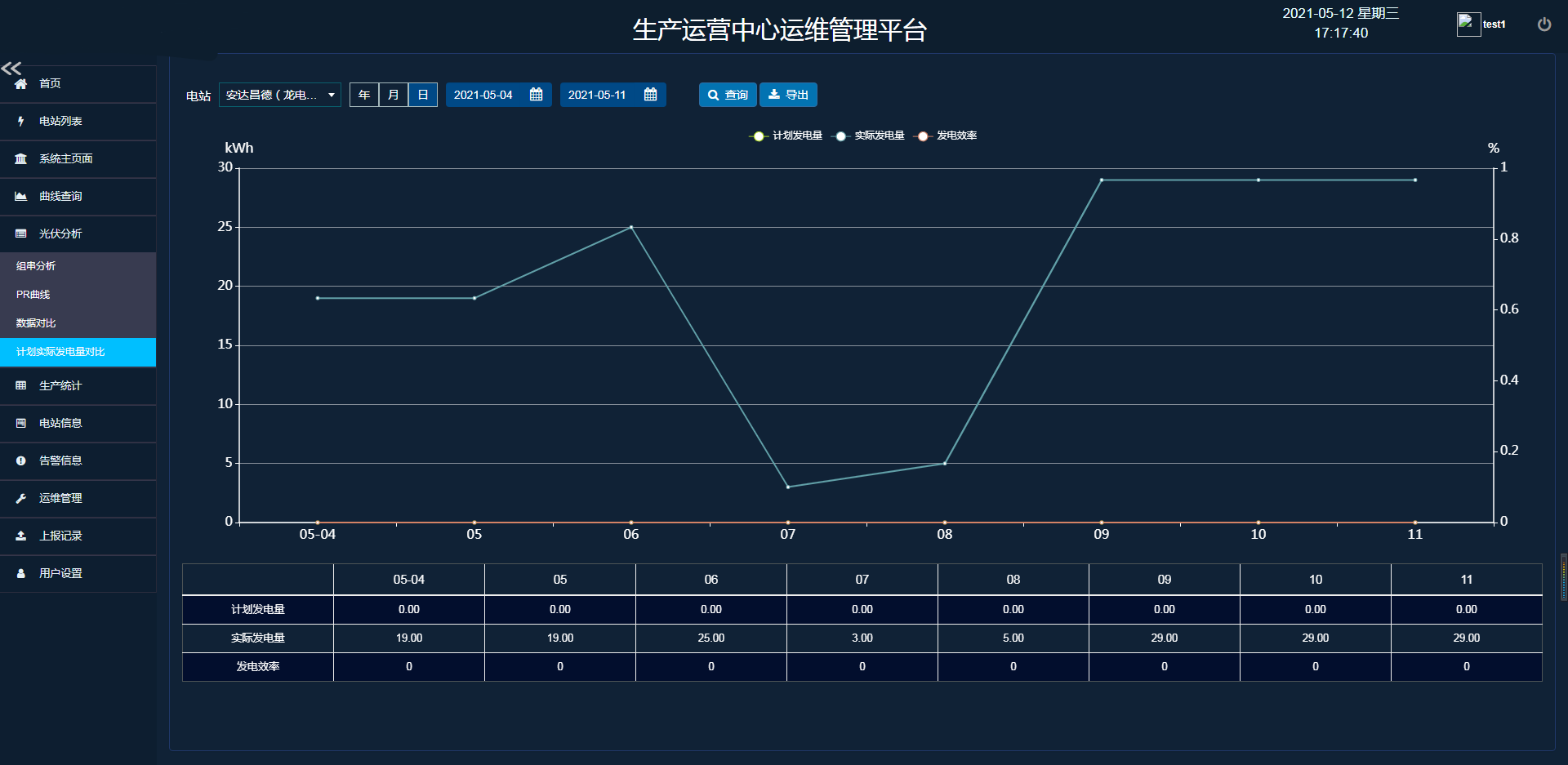Viewport: 1568px width, 765px height.
Task: Toggle 发电效率 series in chart legend
Action: tap(946, 136)
